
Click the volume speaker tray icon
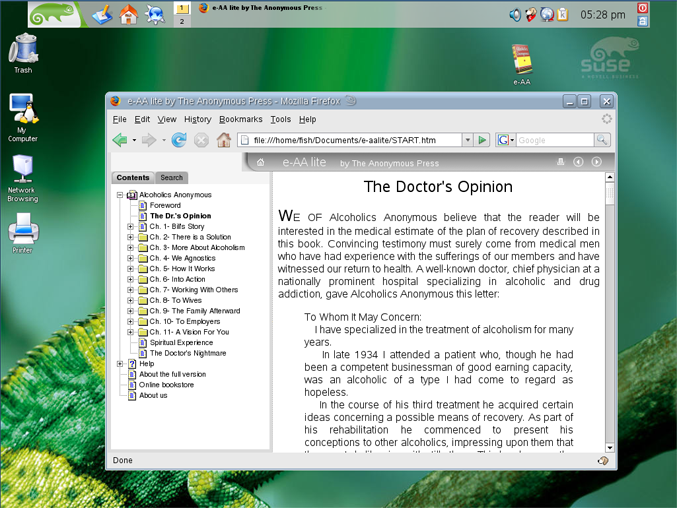(515, 15)
